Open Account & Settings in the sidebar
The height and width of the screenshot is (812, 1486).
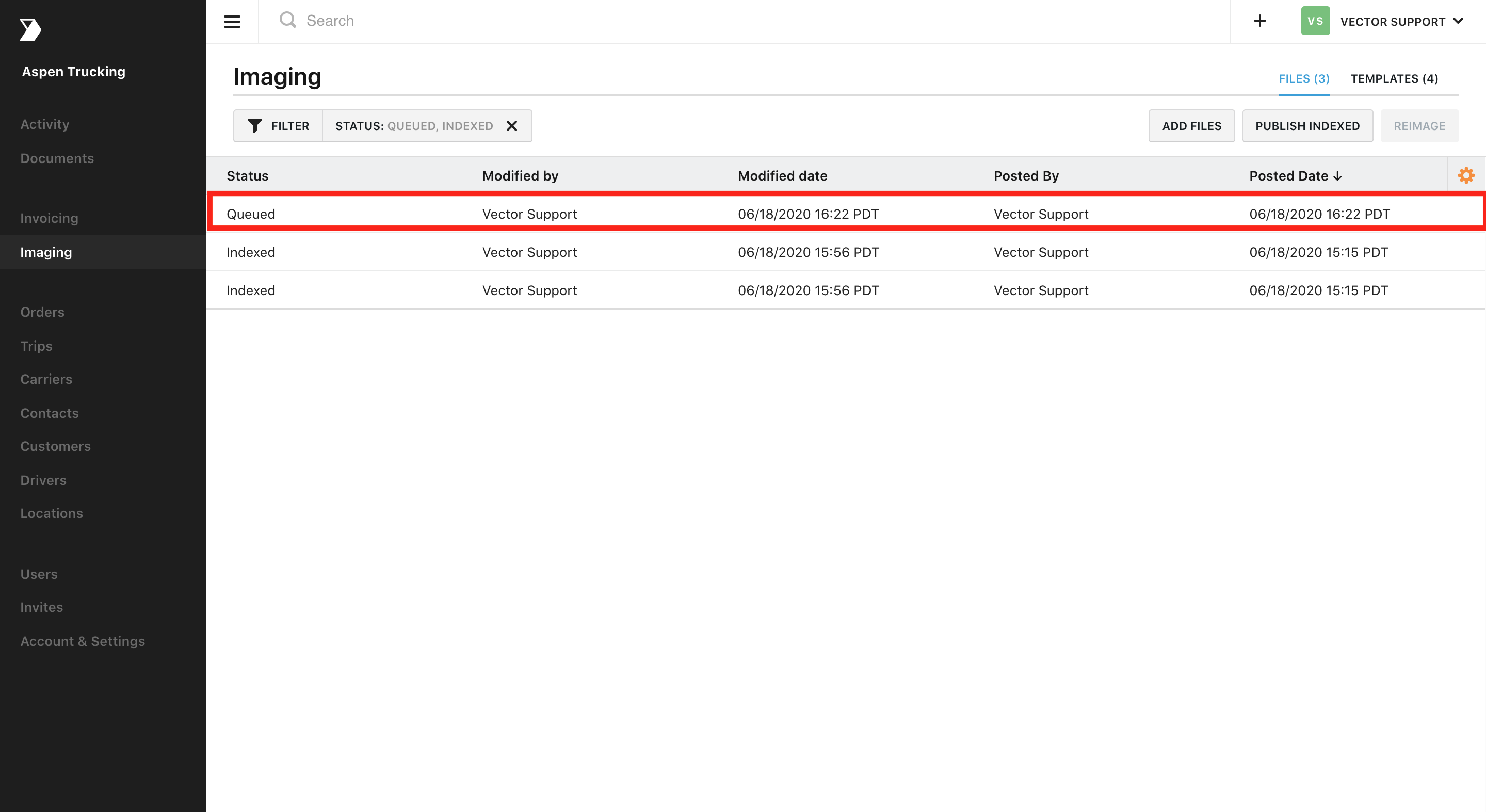coord(83,641)
